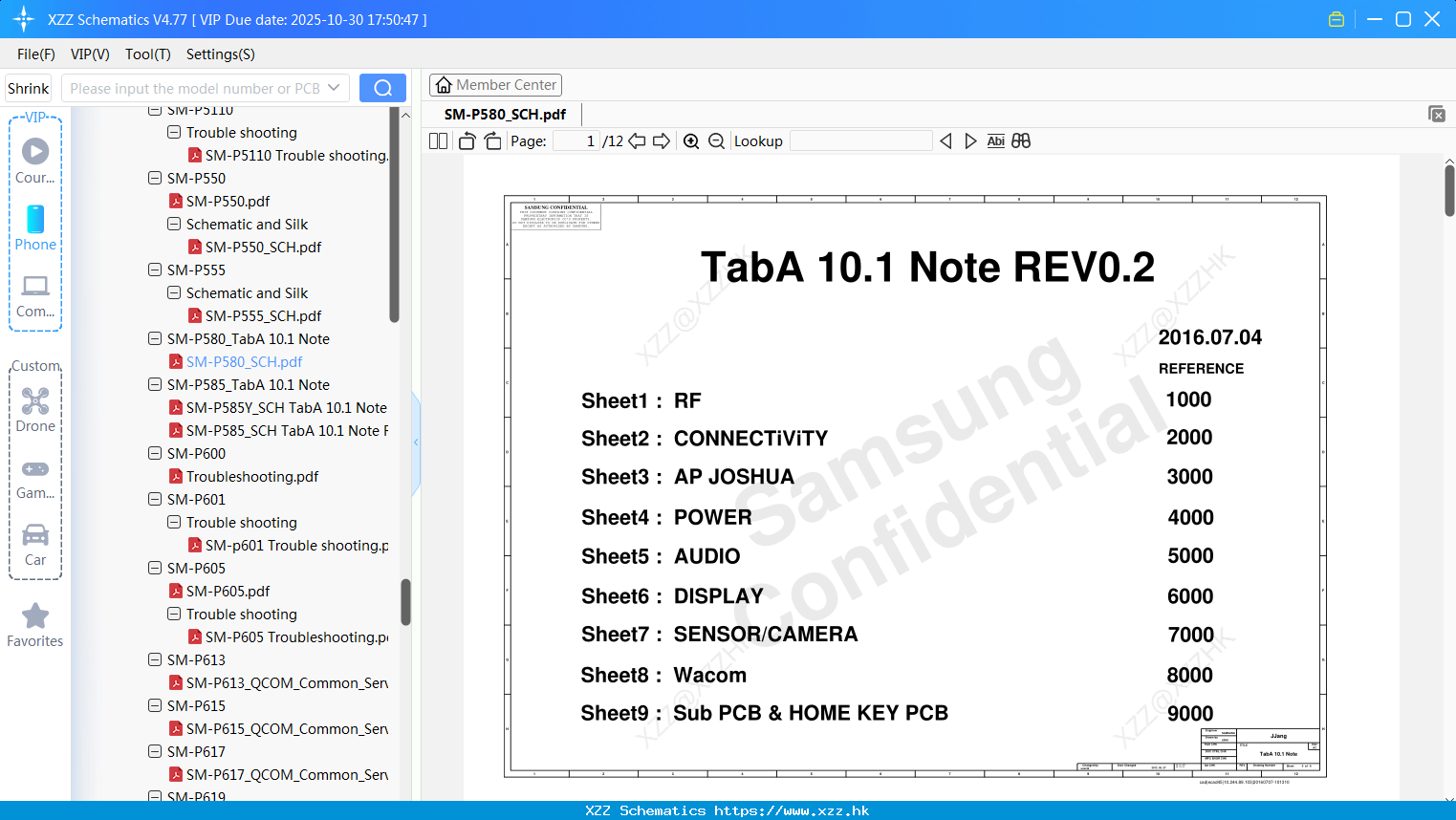The image size is (1456, 820).
Task: Click the file tree scrollbar thumb
Action: [405, 602]
